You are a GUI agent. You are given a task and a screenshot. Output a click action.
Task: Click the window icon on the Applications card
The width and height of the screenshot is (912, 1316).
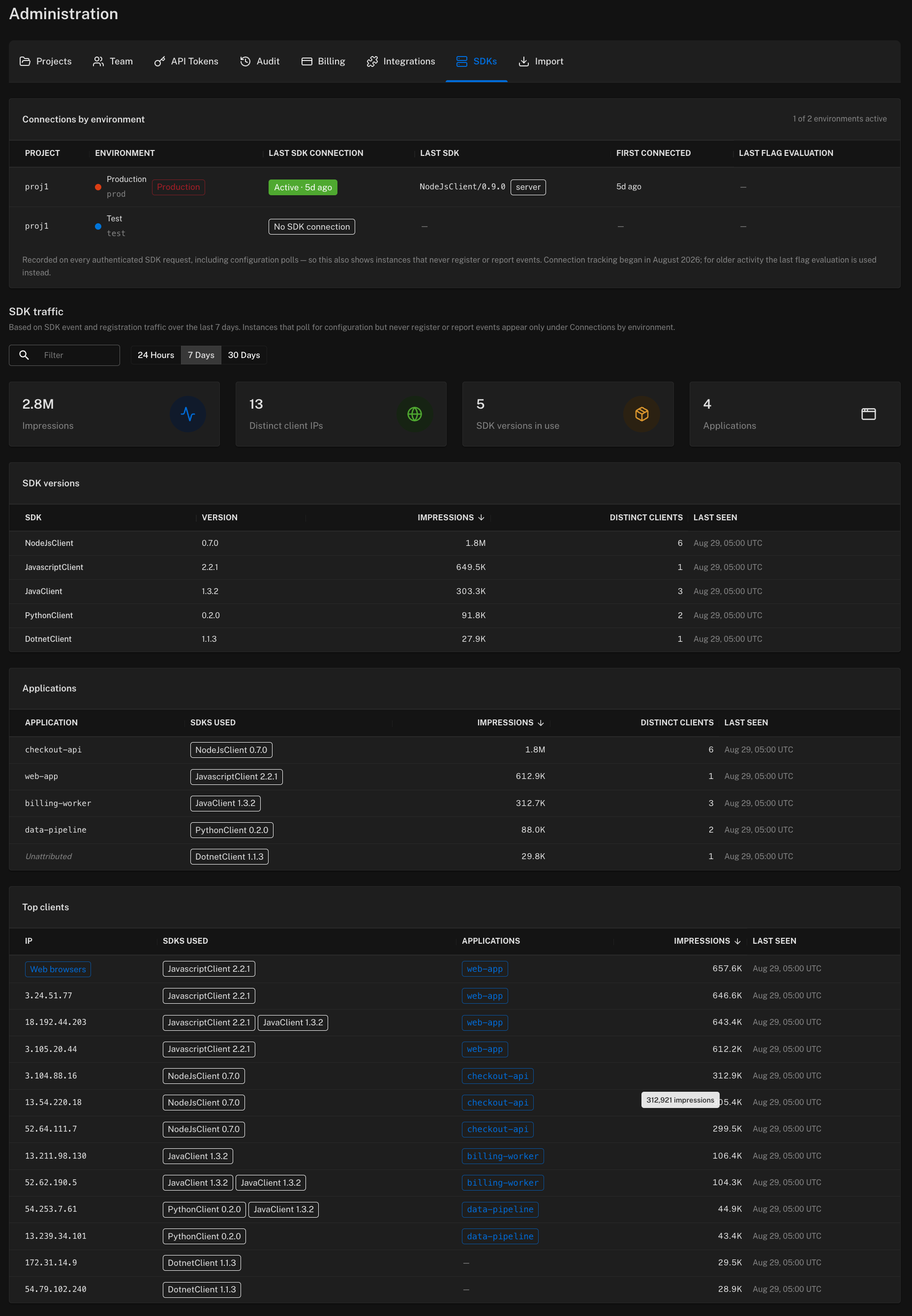(x=868, y=414)
